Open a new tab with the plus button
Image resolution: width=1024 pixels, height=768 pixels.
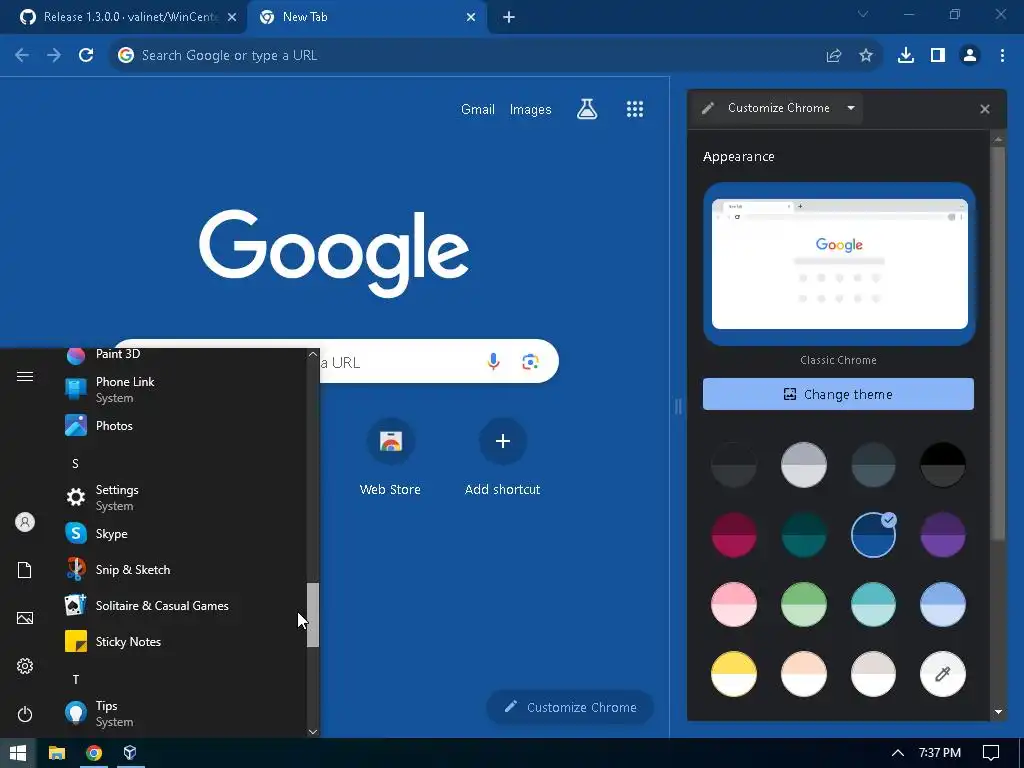click(509, 17)
